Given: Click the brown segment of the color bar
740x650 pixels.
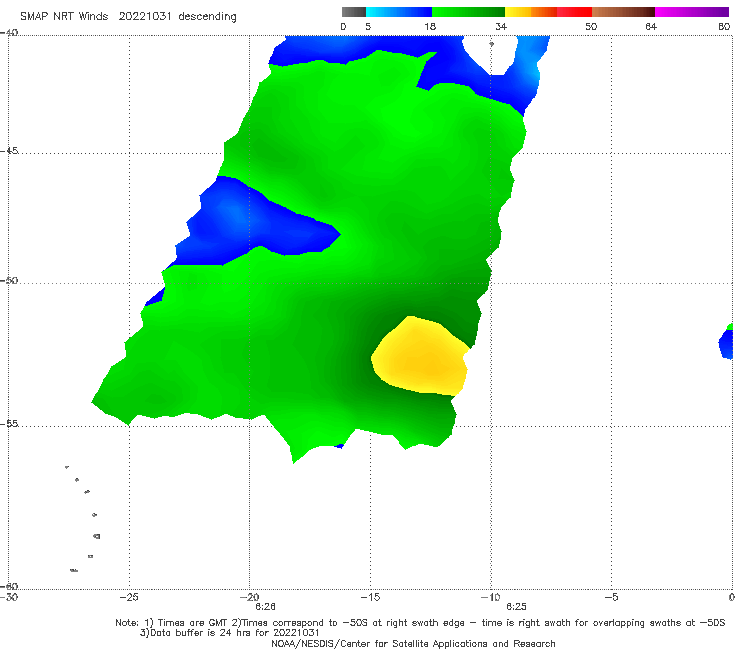Looking at the screenshot, I should click(x=623, y=12).
